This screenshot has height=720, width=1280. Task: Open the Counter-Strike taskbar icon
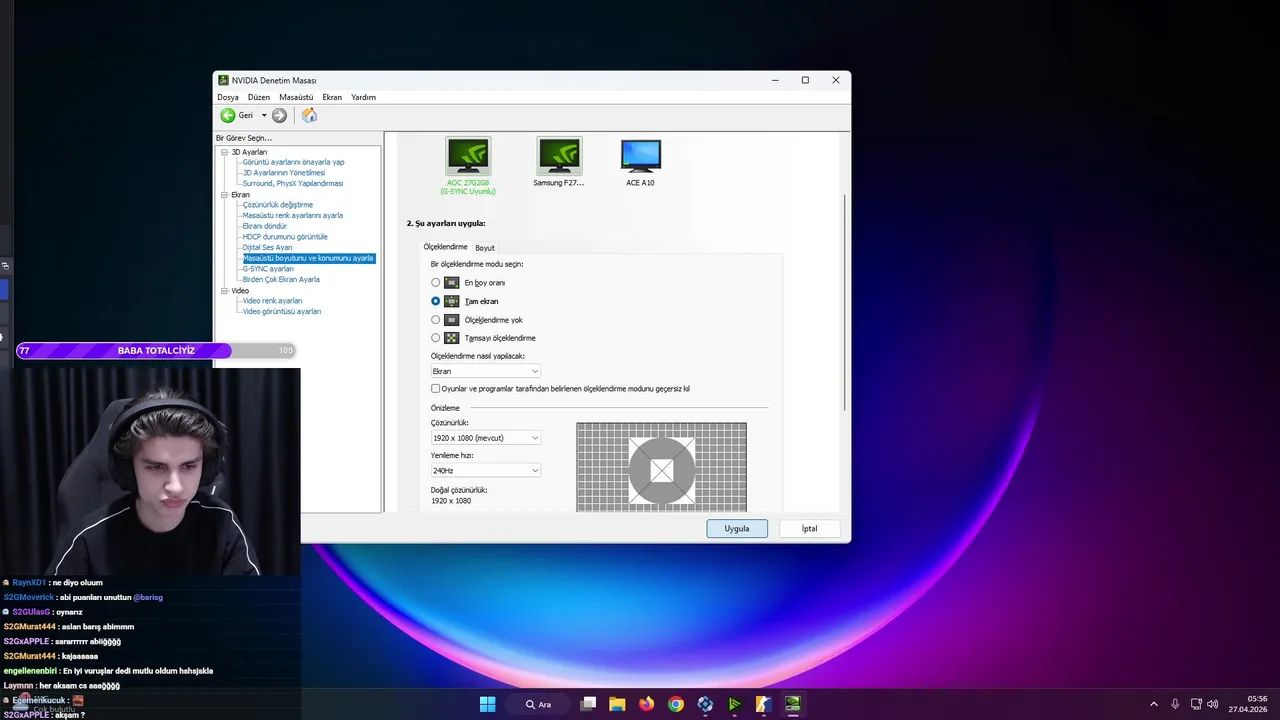coord(763,704)
